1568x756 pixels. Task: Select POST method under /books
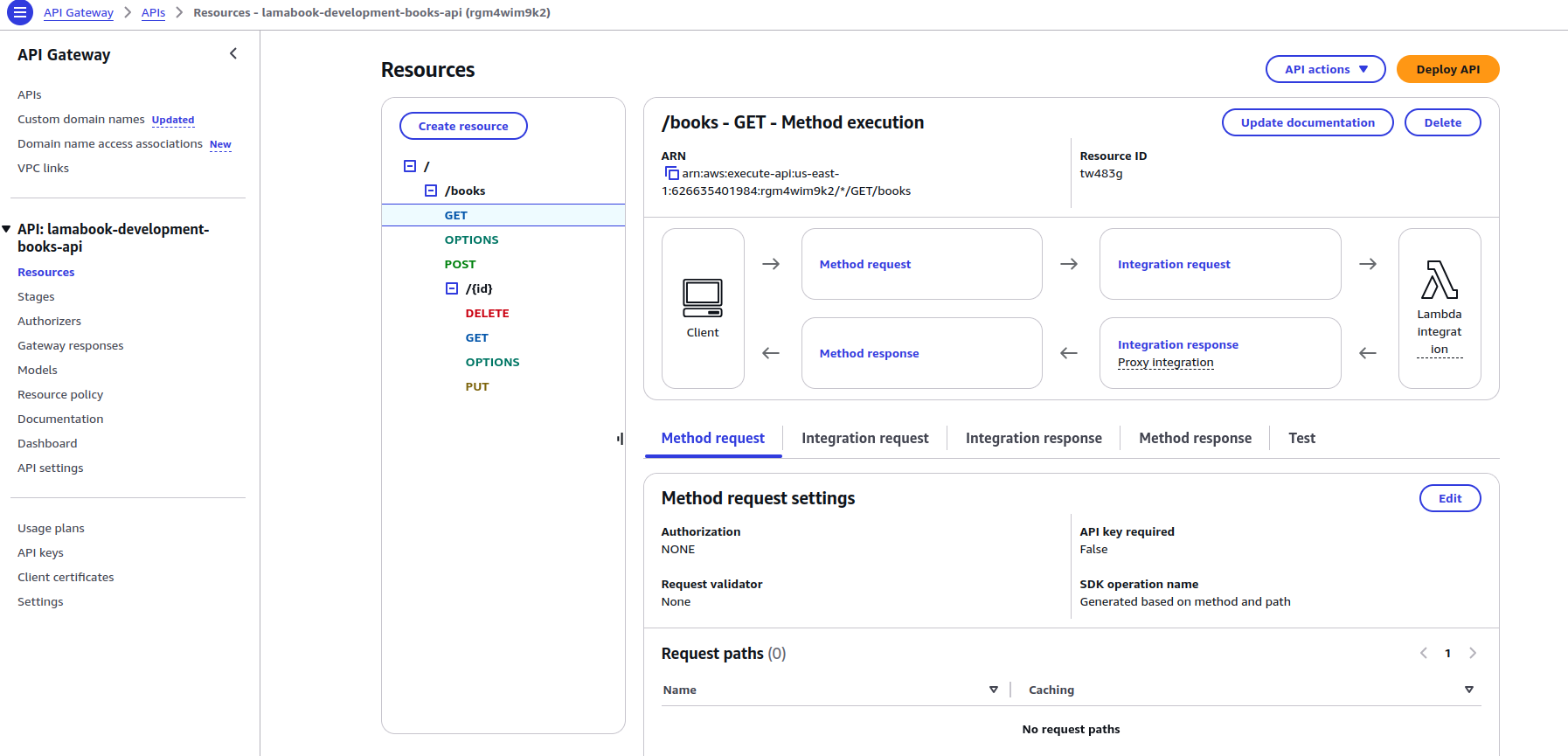tap(460, 264)
